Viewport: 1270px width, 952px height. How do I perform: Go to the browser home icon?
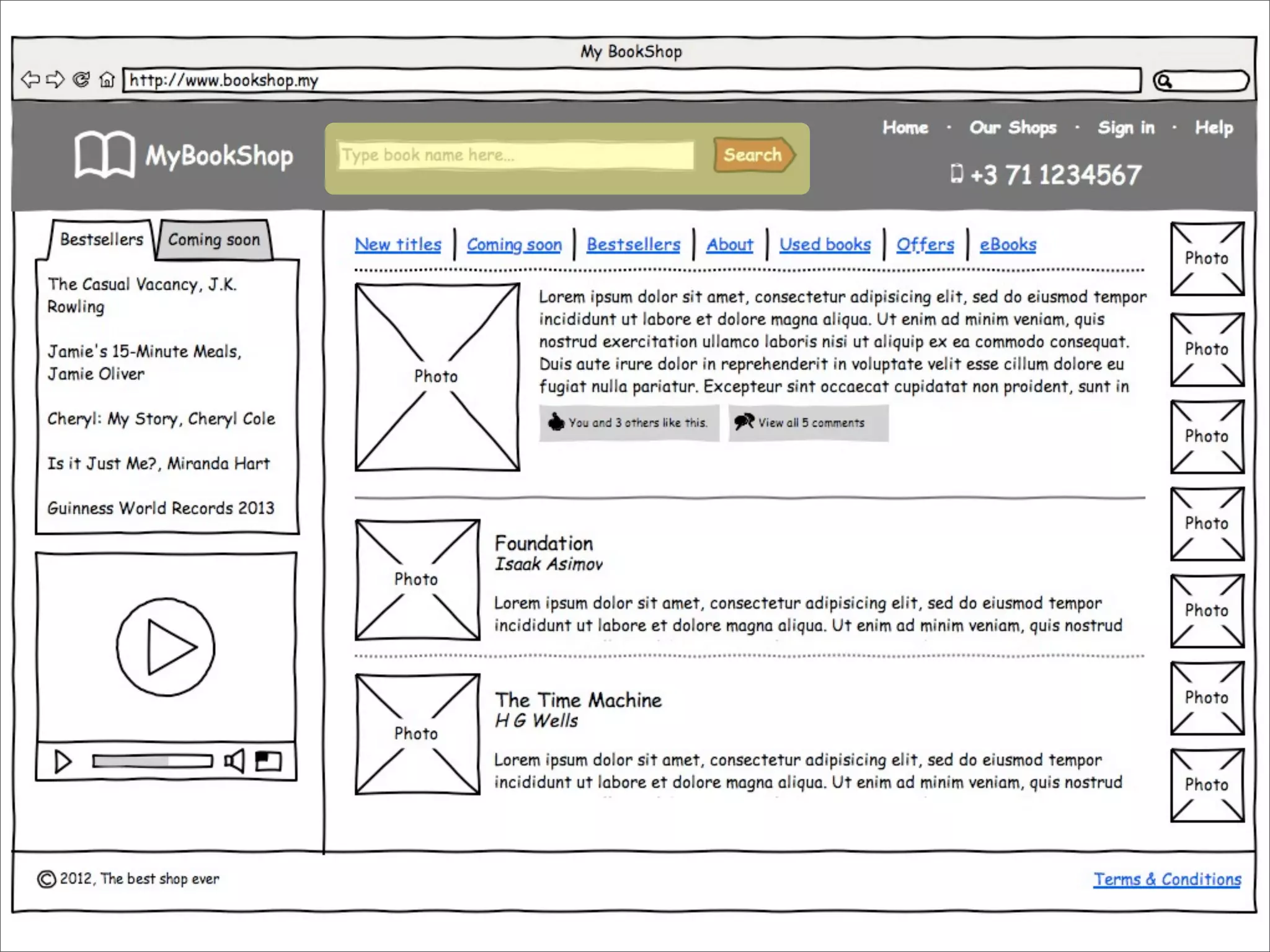pyautogui.click(x=107, y=80)
